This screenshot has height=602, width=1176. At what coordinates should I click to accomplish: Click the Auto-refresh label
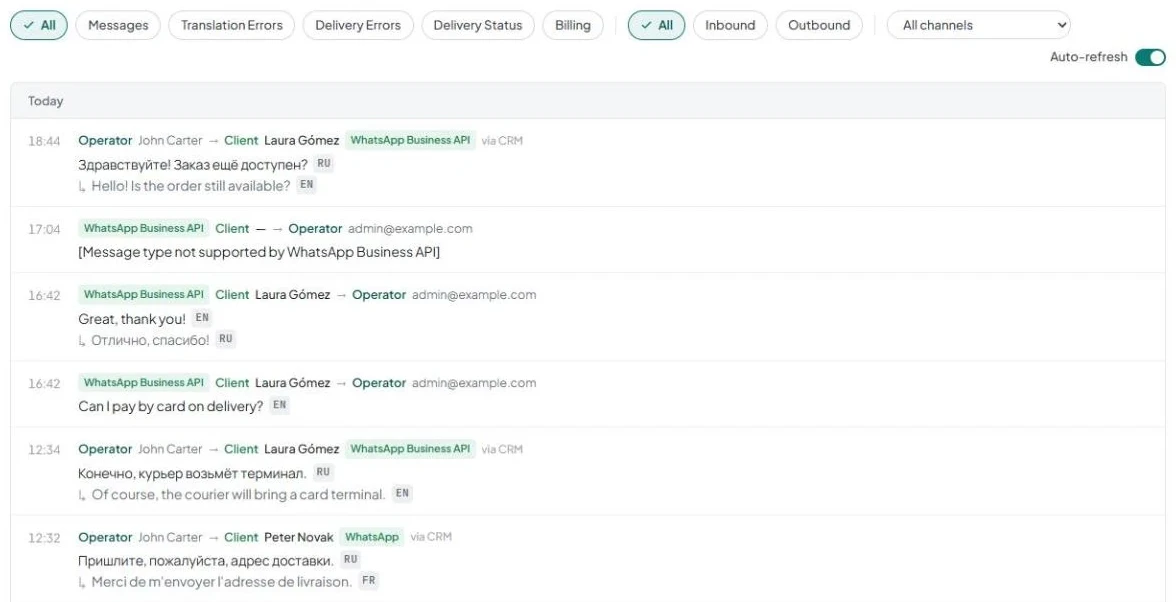tap(1088, 57)
